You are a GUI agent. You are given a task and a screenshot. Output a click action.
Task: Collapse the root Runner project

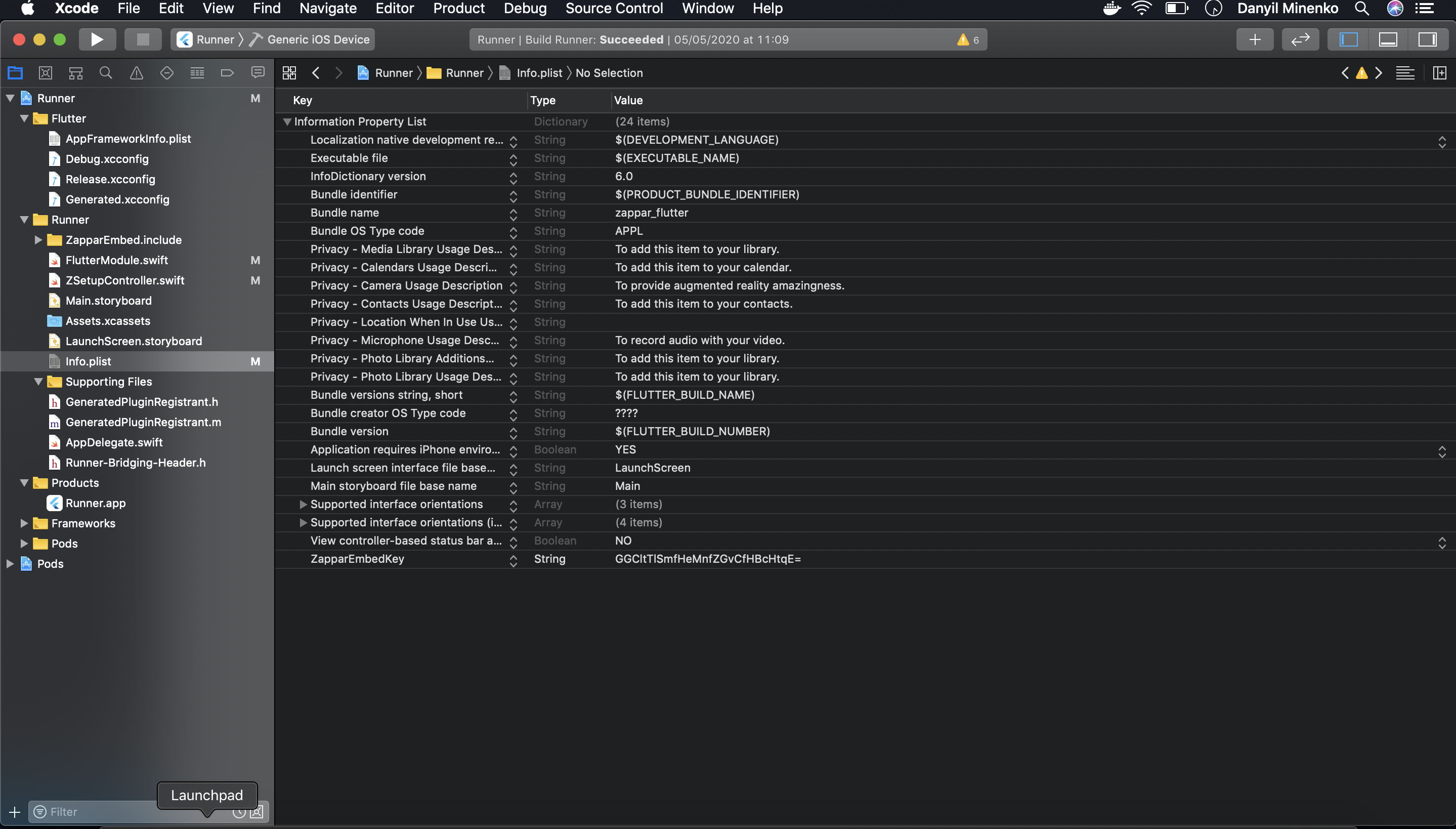(x=10, y=98)
